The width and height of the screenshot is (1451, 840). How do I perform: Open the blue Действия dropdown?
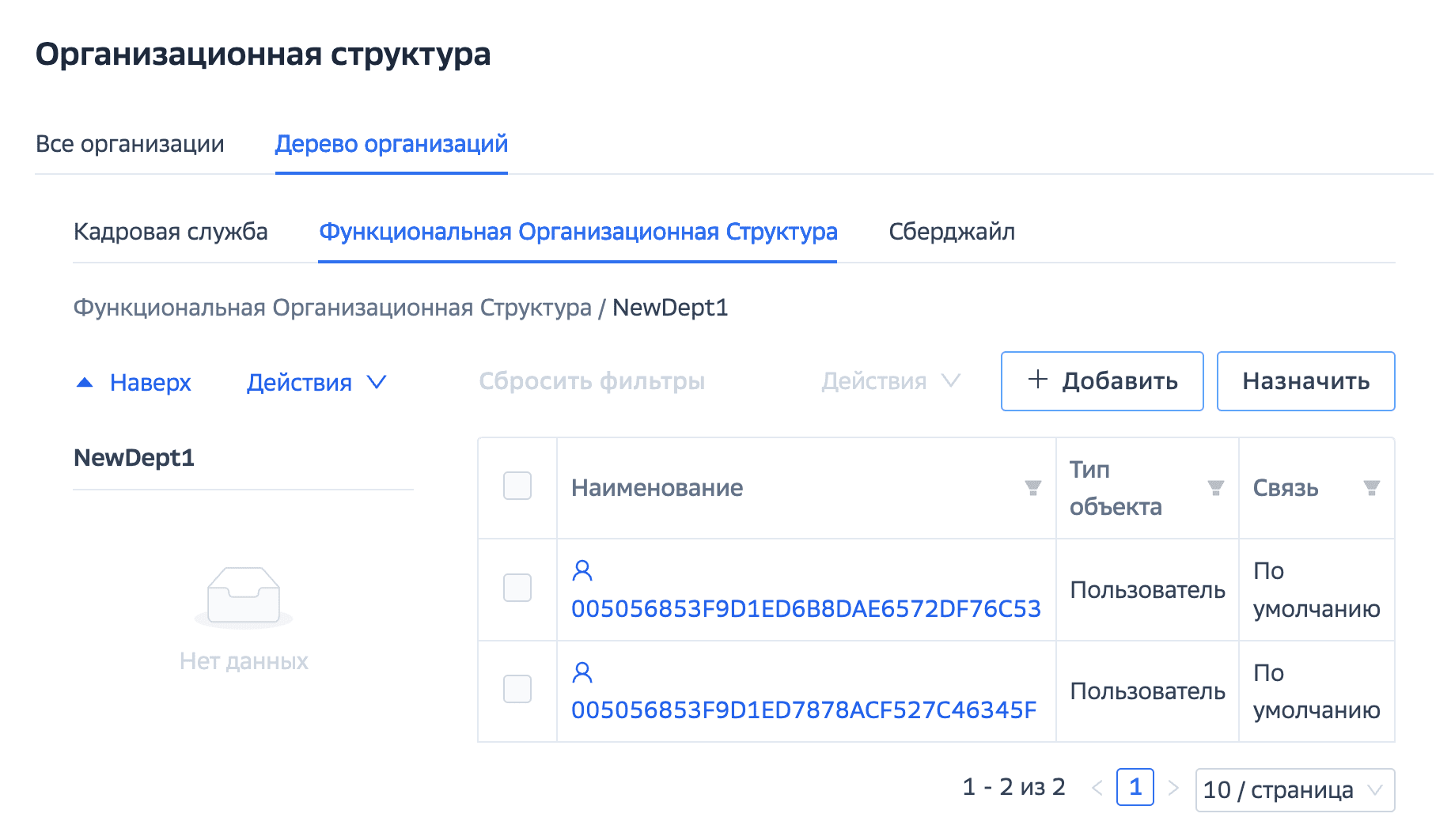coord(316,383)
